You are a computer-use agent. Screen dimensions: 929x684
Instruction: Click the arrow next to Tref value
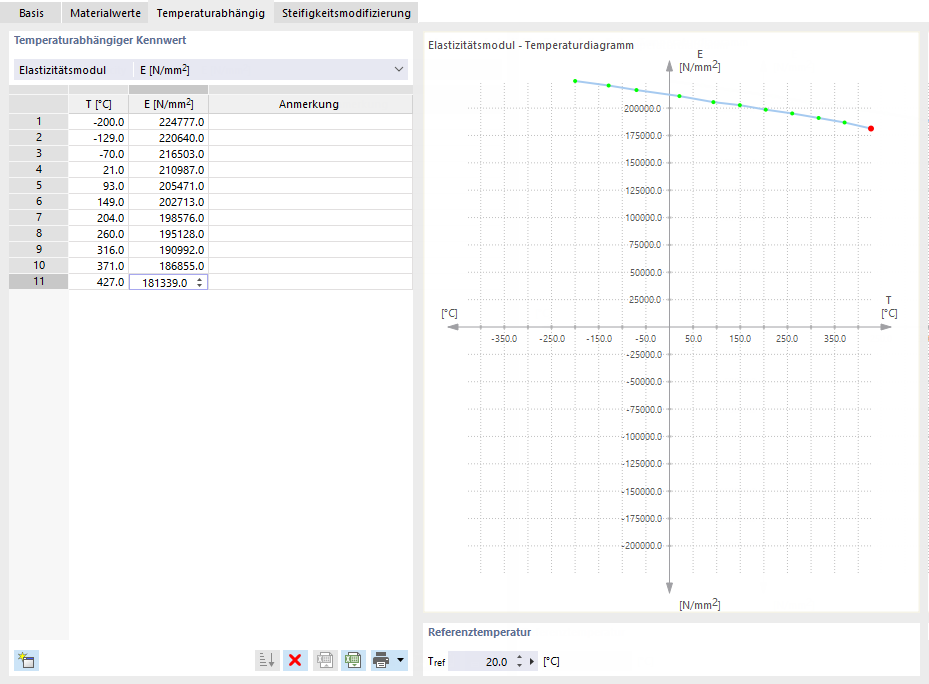click(531, 661)
